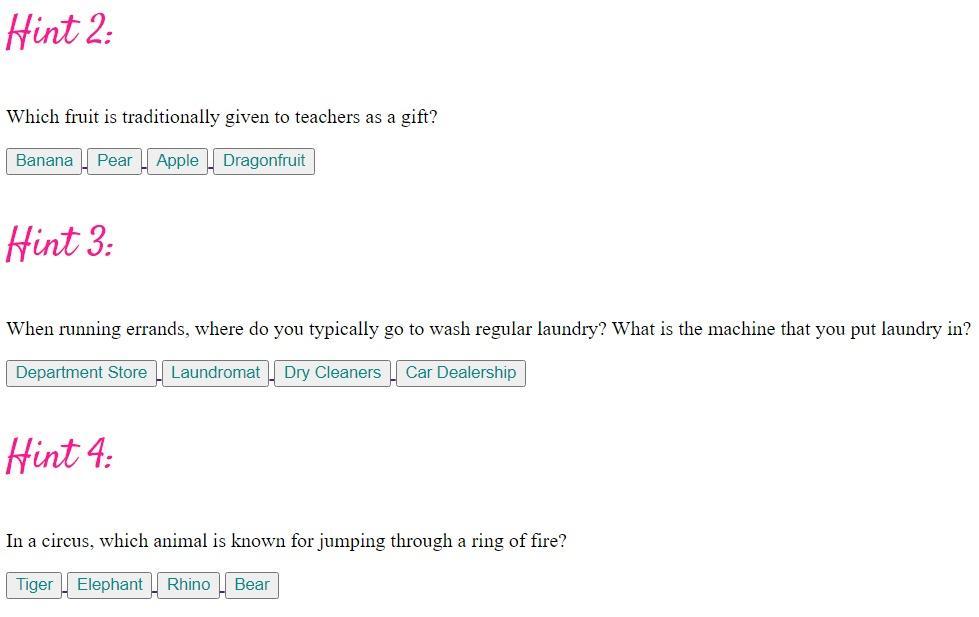Screen dimensions: 979x617
Task: Choose the Elephant answer button
Action: (110, 585)
